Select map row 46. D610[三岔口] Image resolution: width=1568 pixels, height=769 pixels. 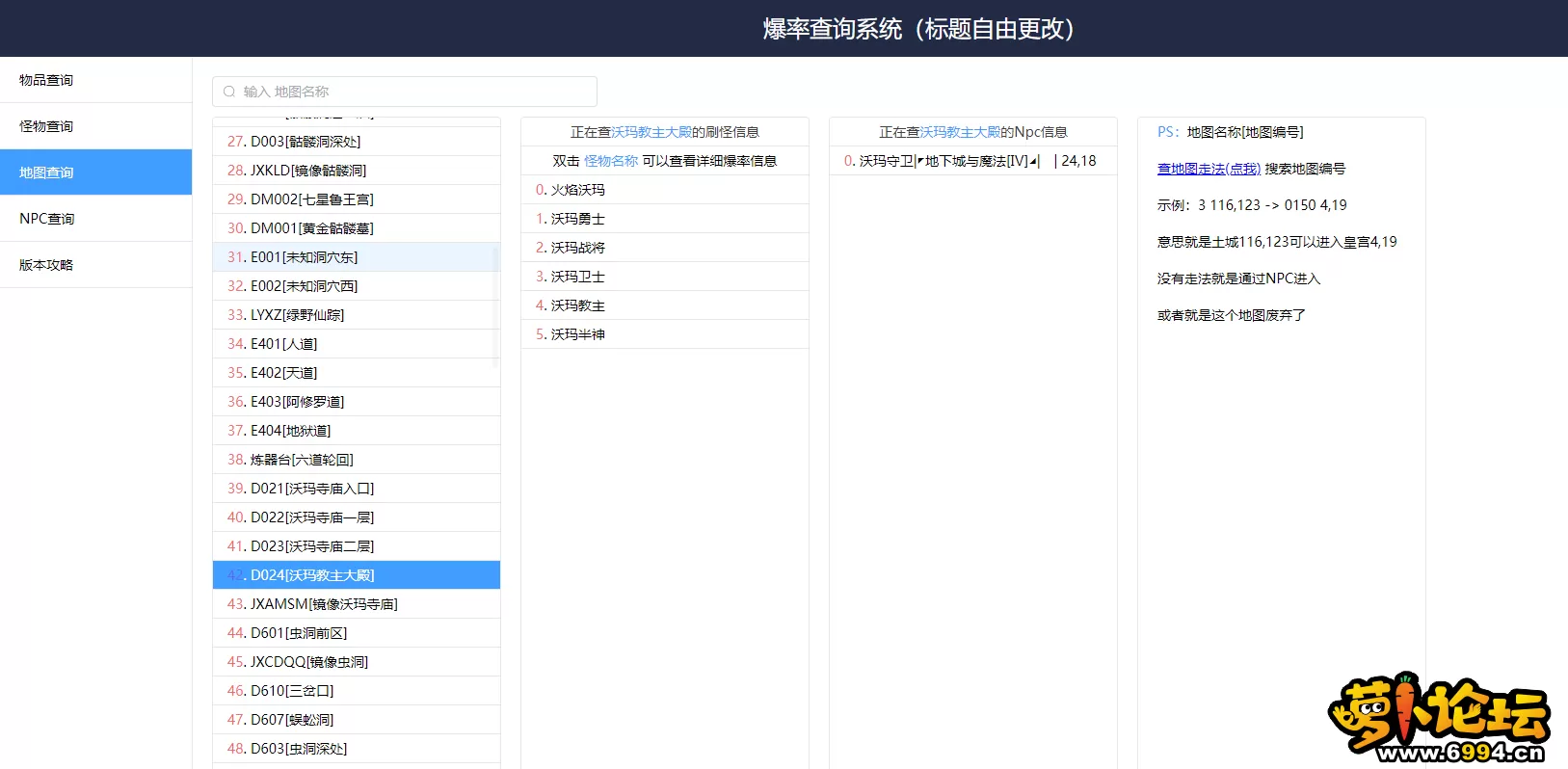click(357, 691)
